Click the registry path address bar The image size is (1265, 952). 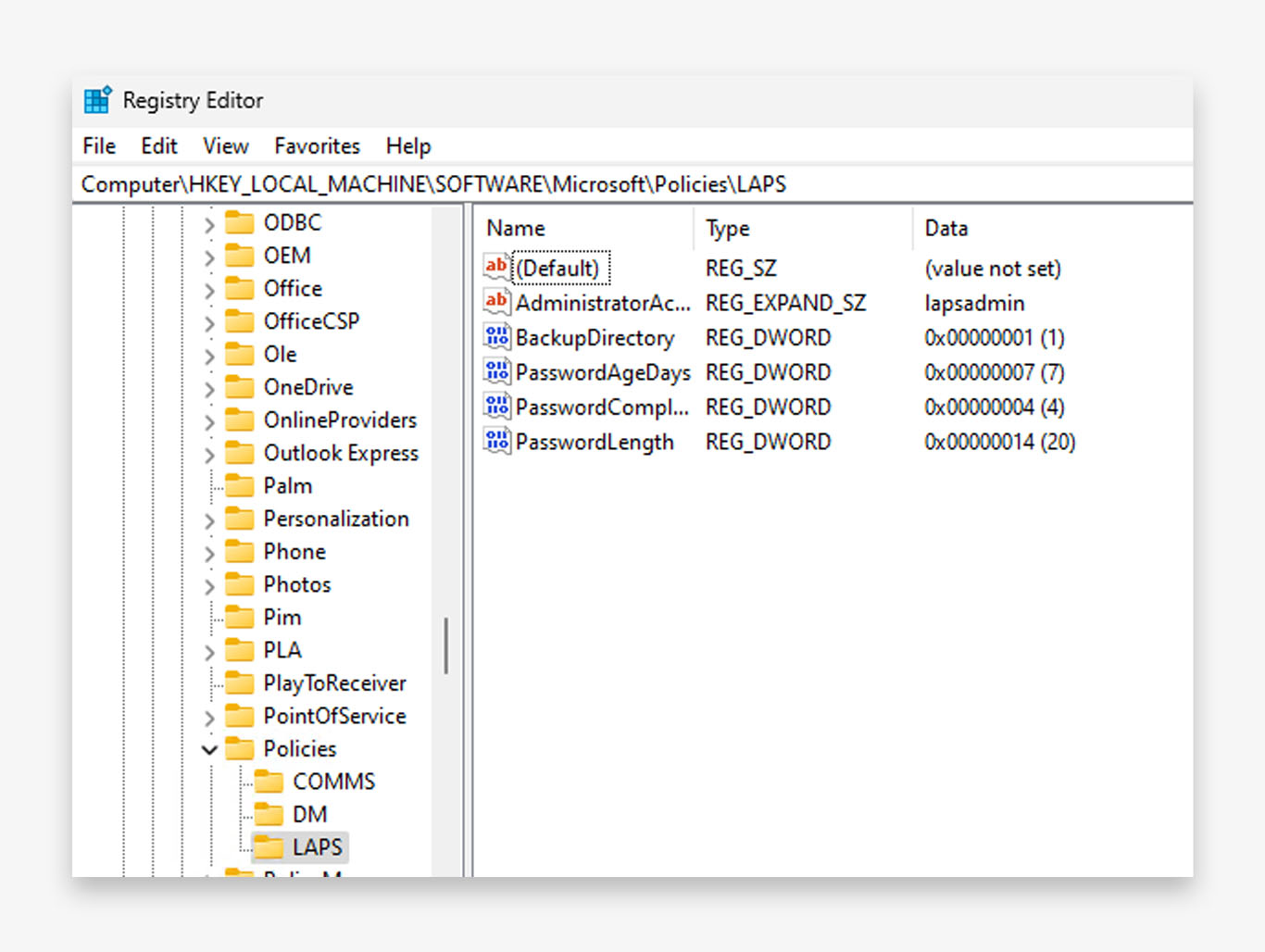[632, 184]
